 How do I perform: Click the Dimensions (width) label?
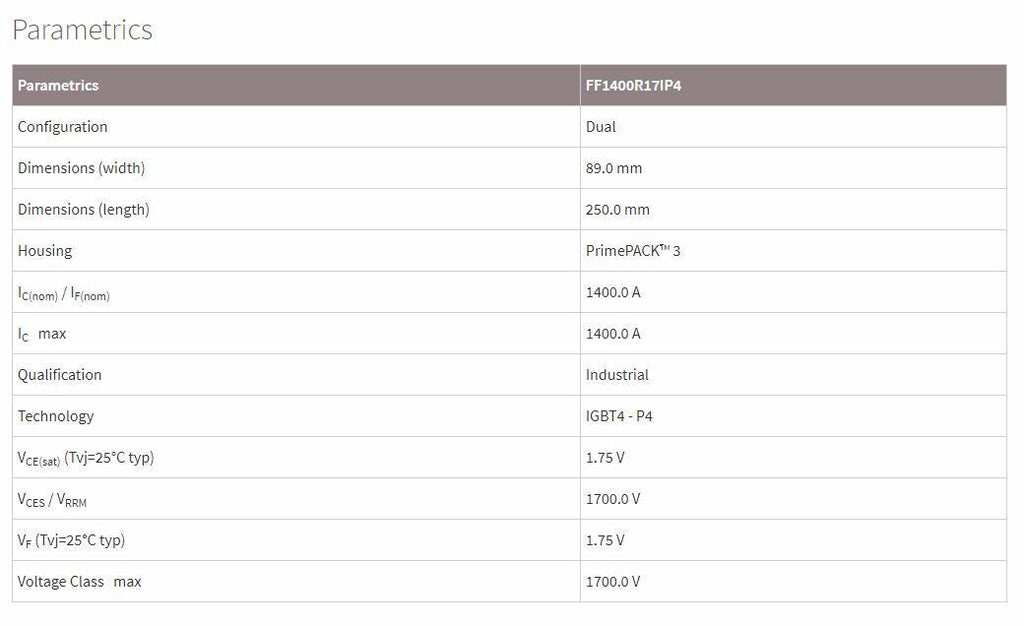coord(81,168)
